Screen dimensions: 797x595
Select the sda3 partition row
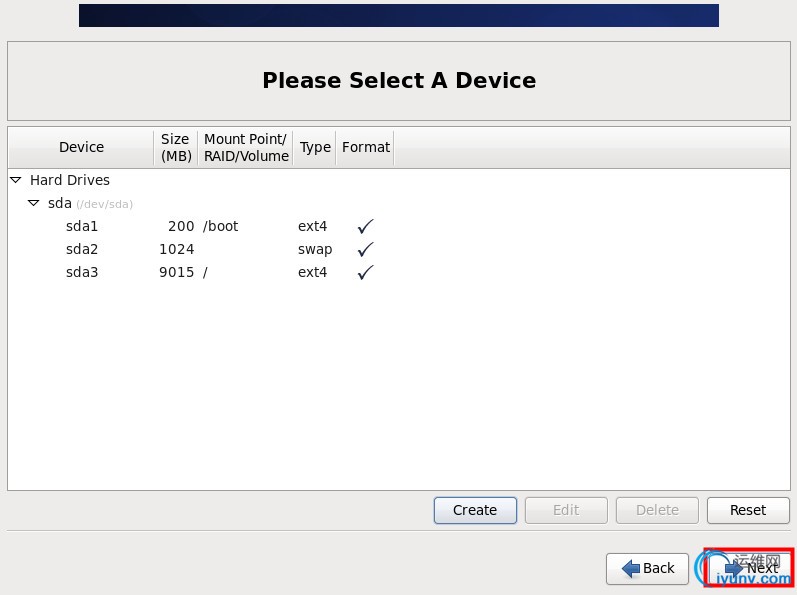(x=399, y=272)
